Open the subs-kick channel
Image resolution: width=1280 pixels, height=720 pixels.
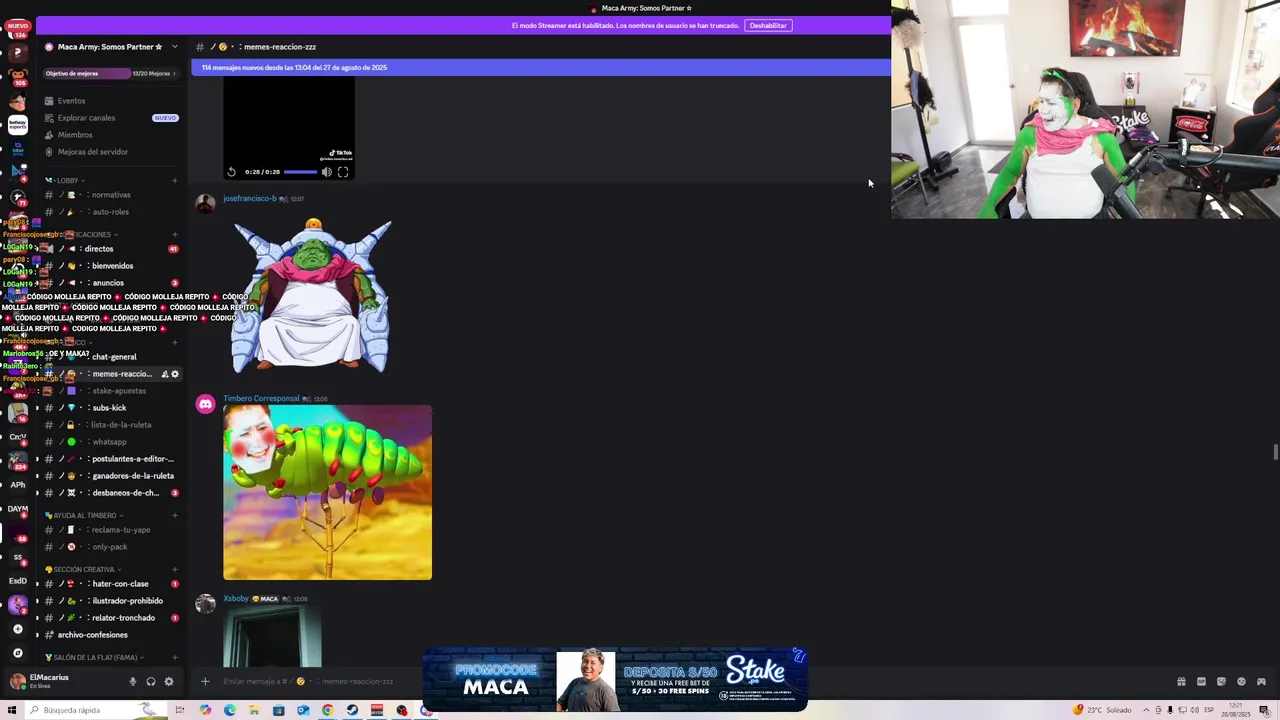tap(109, 408)
